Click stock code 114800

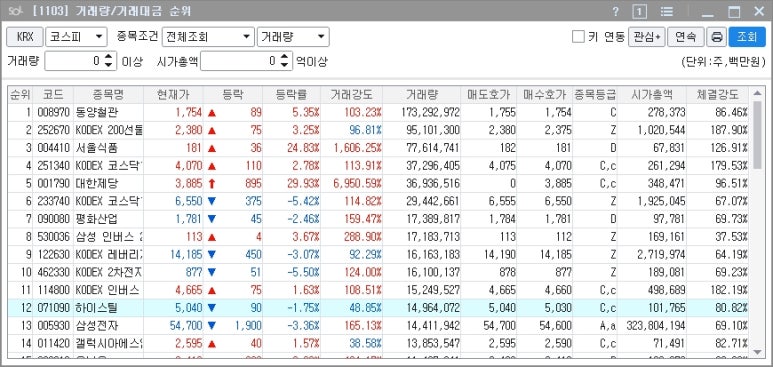[x=53, y=290]
